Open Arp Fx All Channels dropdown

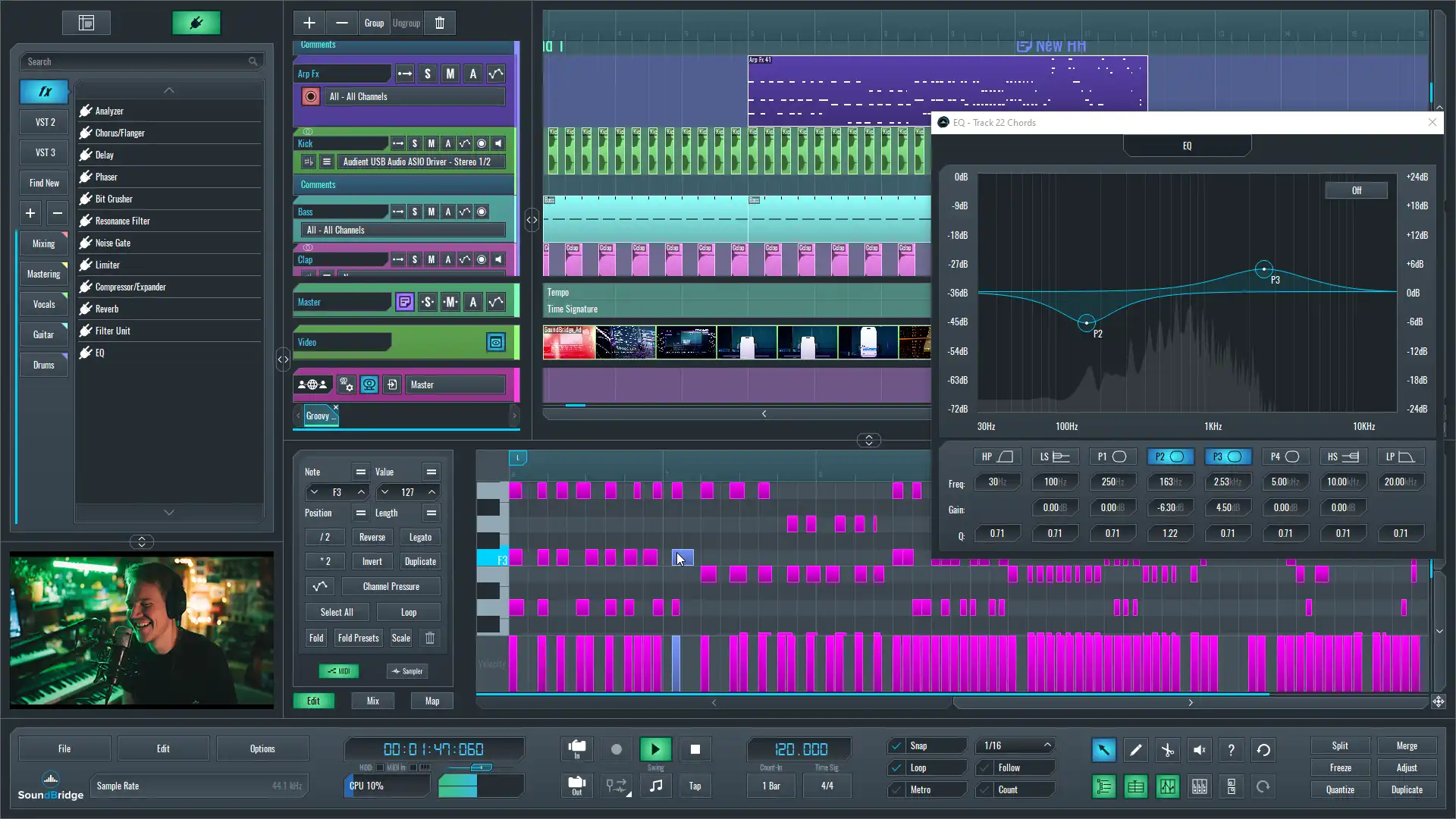click(x=416, y=96)
